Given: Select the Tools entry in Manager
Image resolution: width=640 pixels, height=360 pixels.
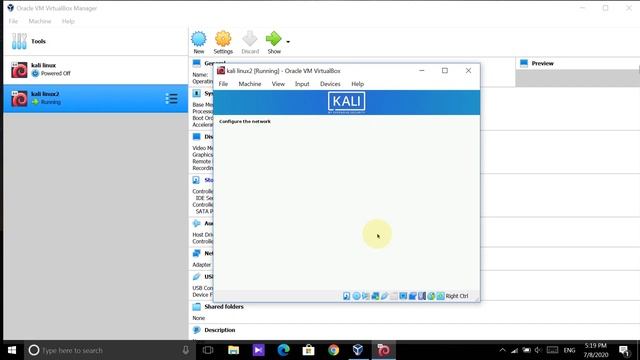Looking at the screenshot, I should point(96,42).
